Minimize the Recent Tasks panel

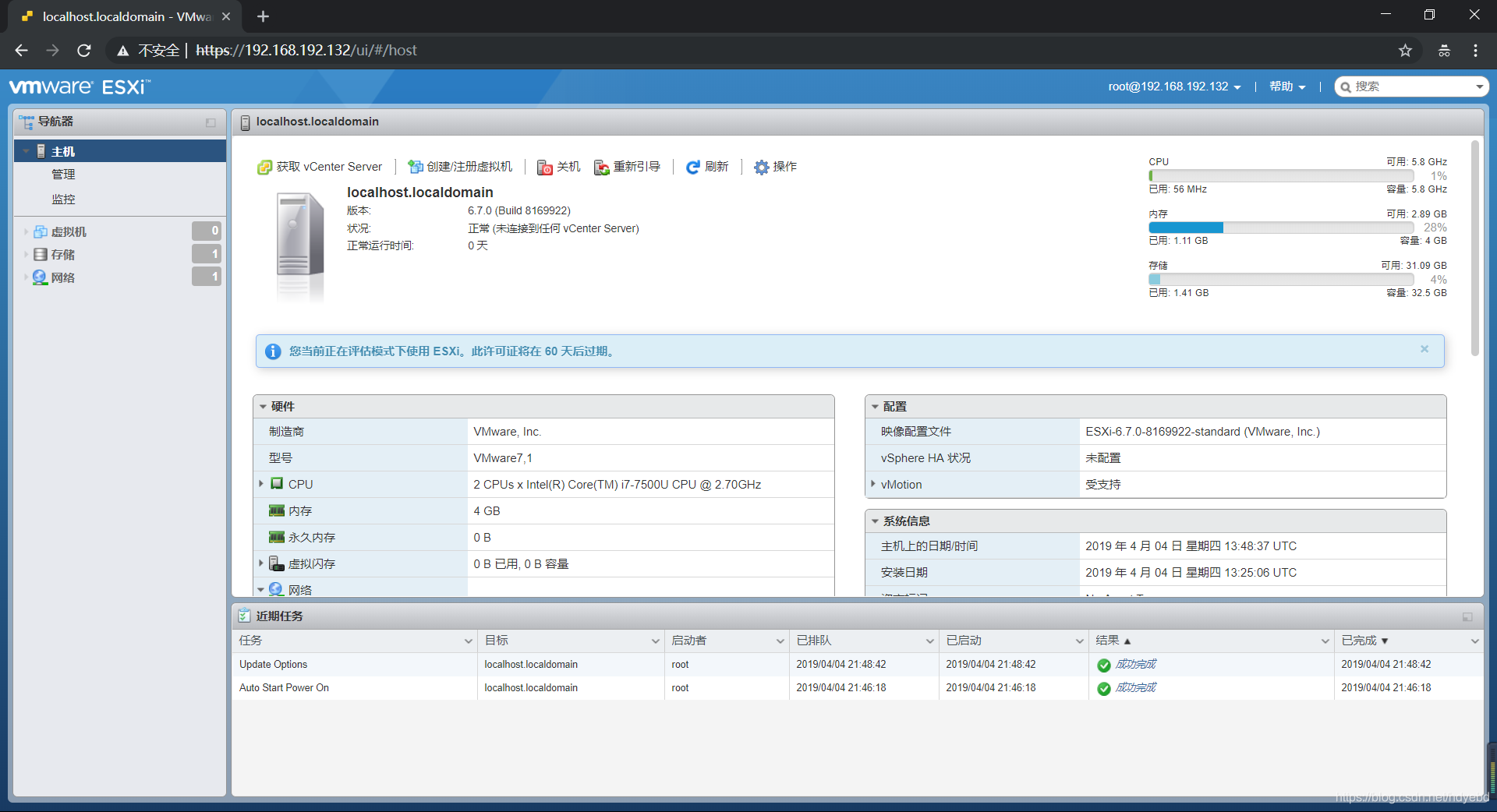point(1467,616)
